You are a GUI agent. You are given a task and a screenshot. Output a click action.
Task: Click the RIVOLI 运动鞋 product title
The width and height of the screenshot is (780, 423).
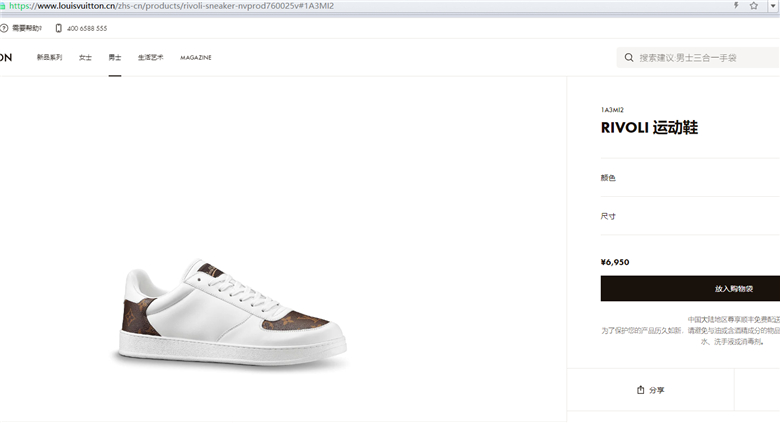[x=649, y=127]
